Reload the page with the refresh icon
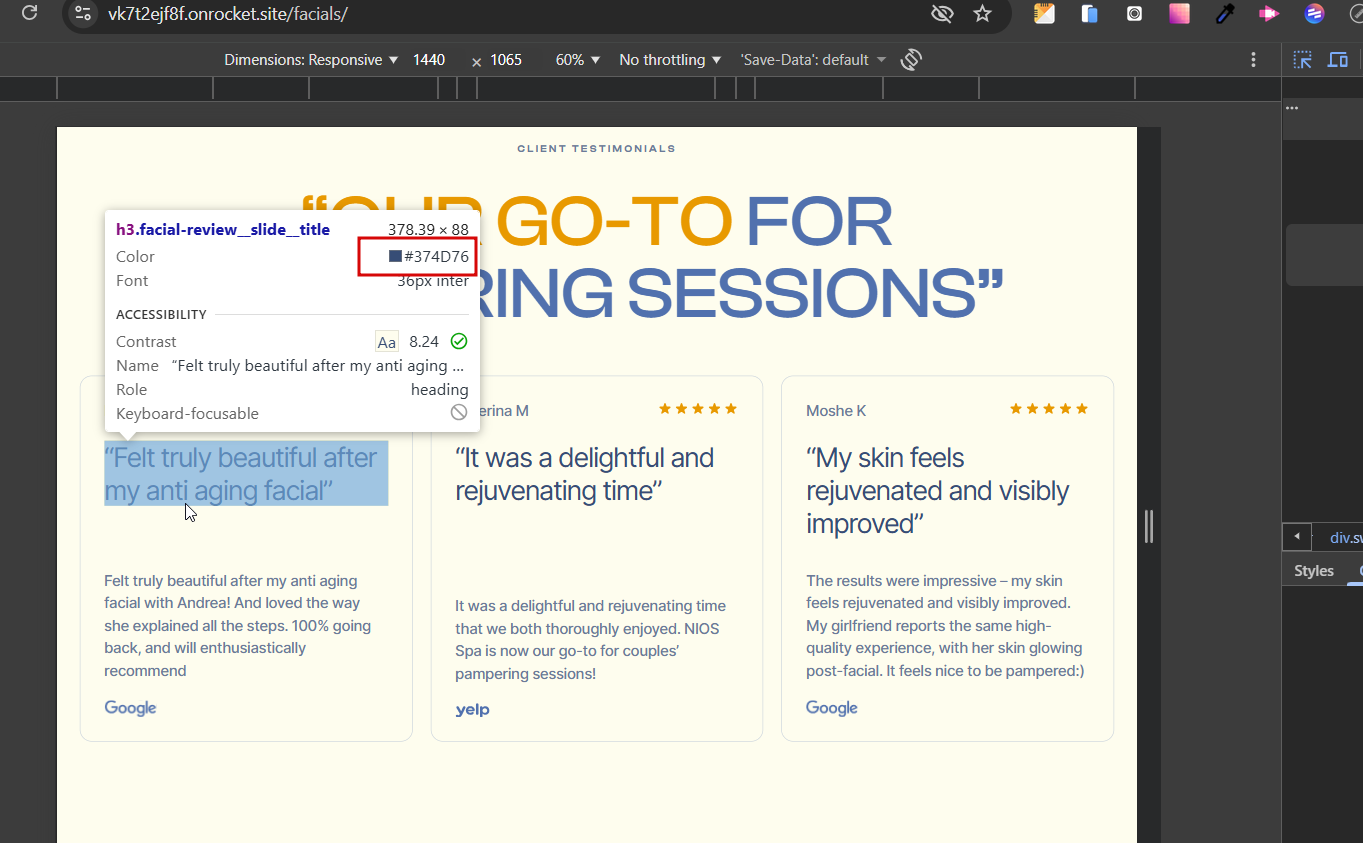 click(30, 13)
